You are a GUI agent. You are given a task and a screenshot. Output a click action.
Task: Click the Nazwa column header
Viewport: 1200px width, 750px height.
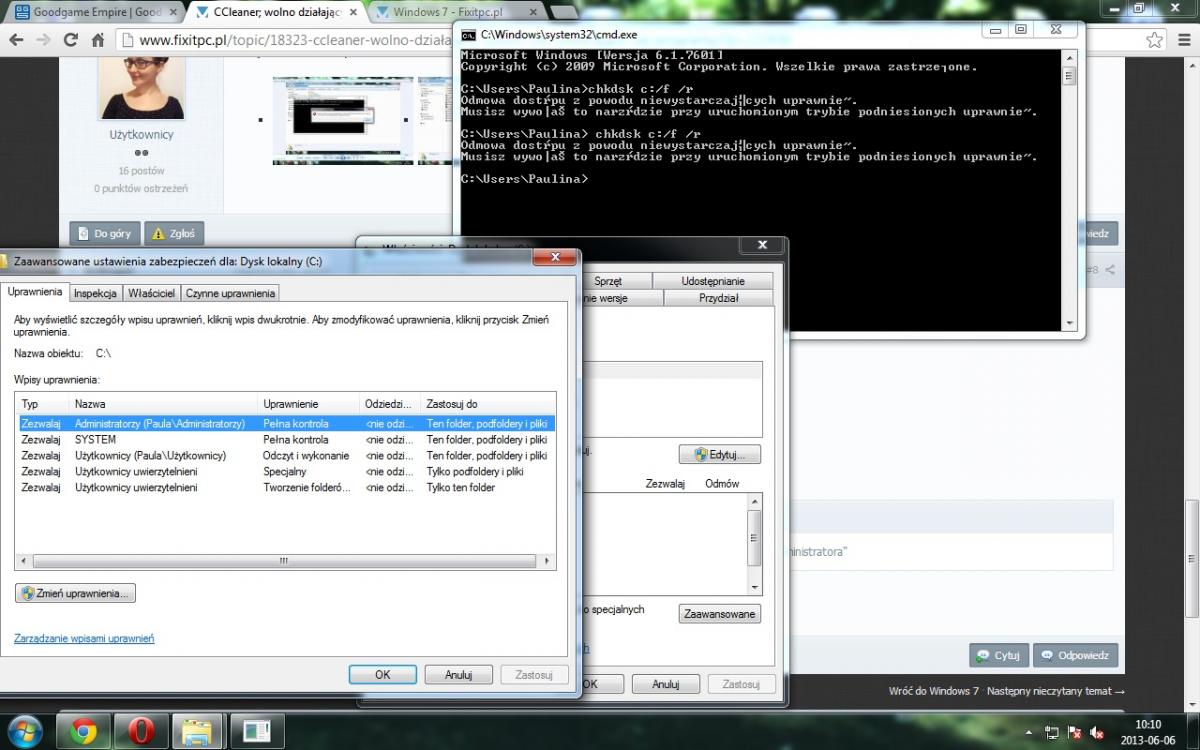point(163,404)
